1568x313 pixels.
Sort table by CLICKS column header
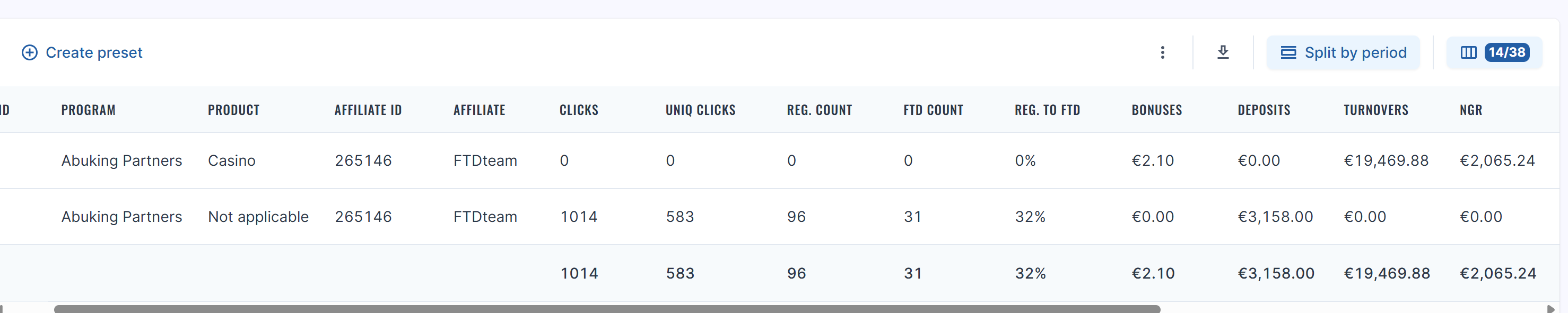[x=578, y=110]
